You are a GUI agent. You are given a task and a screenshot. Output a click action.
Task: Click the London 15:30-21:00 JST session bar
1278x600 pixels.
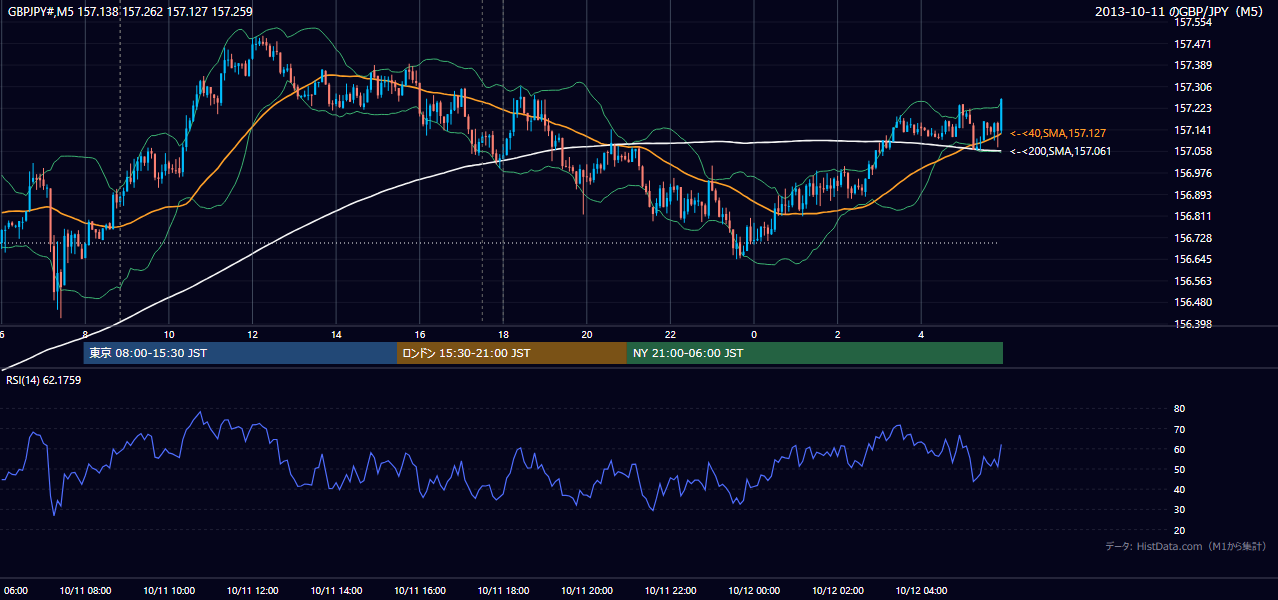click(512, 353)
